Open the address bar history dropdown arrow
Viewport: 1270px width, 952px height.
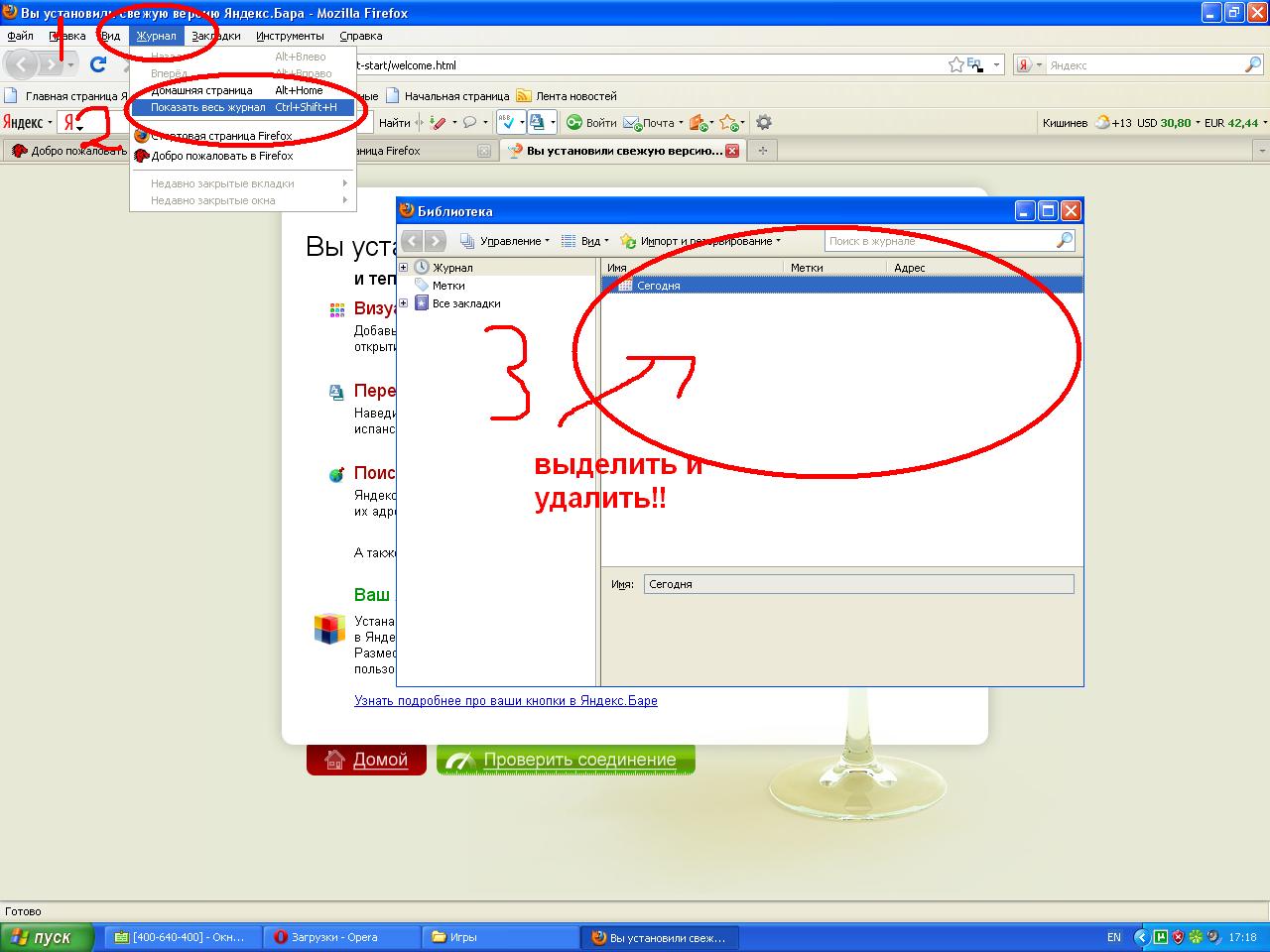995,65
